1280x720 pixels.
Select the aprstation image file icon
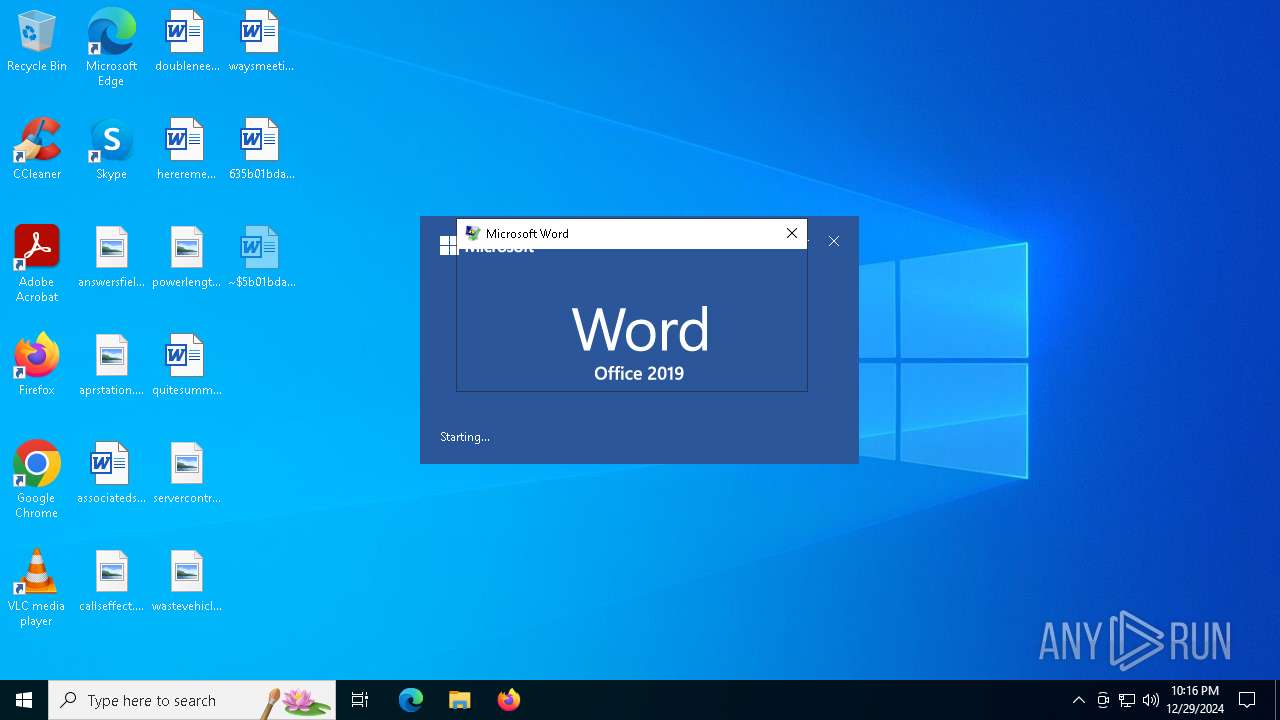(111, 365)
